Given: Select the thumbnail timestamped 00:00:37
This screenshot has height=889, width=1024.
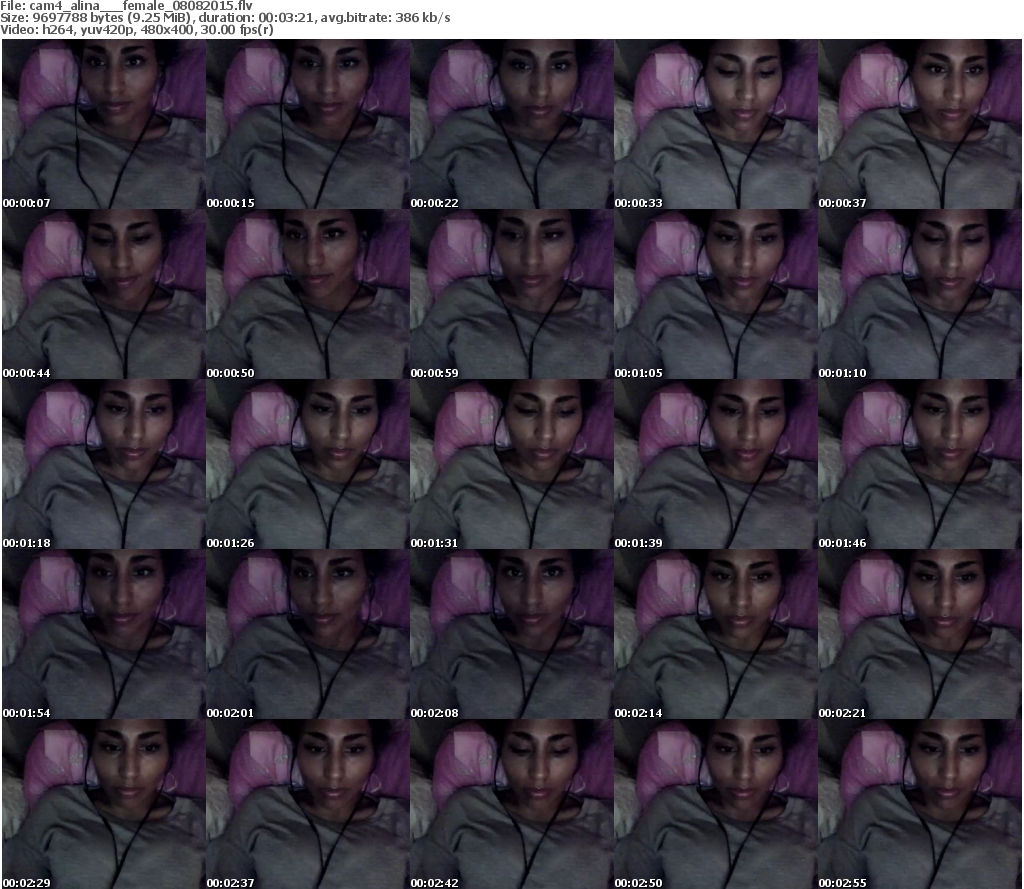Looking at the screenshot, I should (920, 124).
